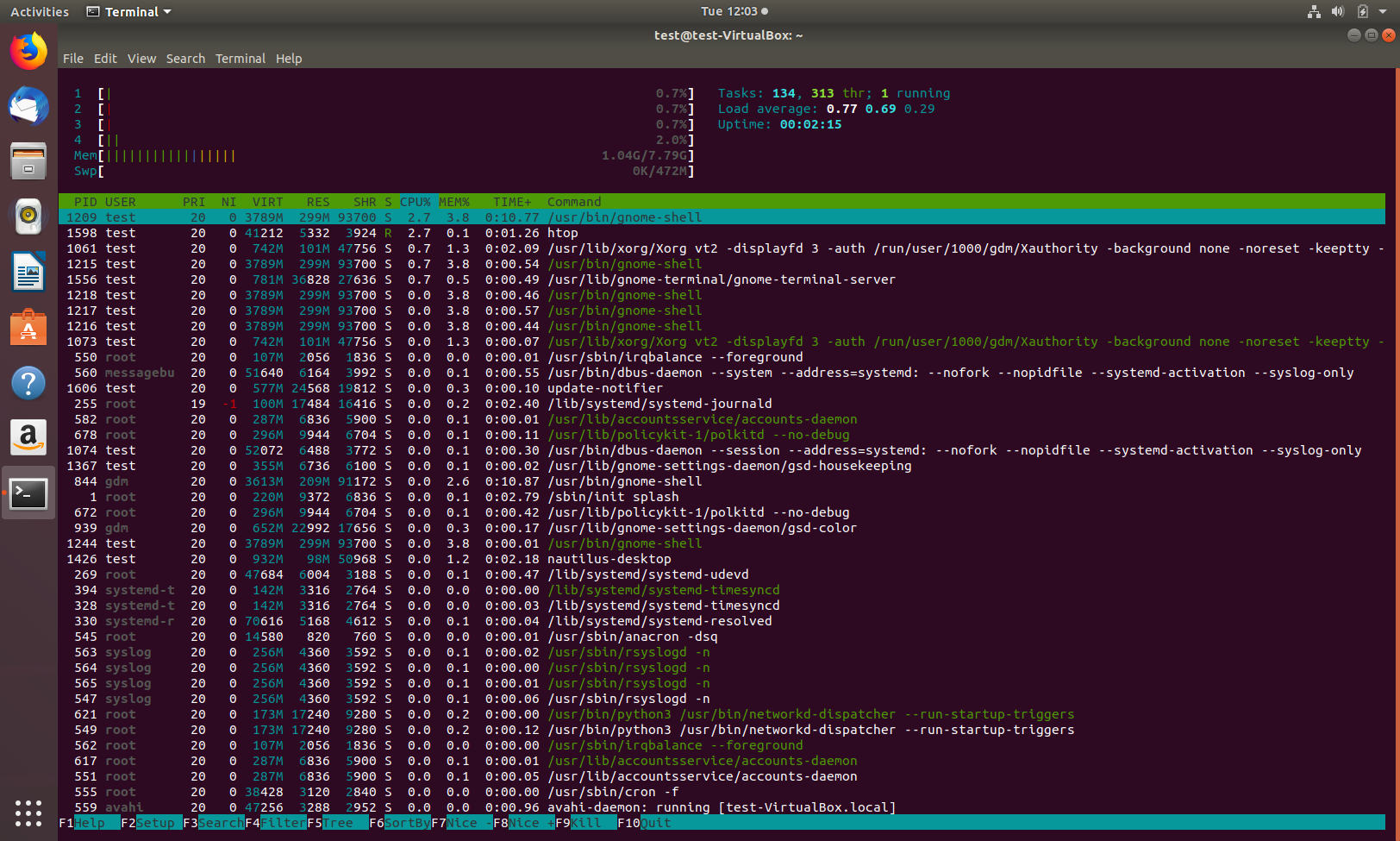Select the gsd-housekeeping process row
1400x841 pixels.
[x=722, y=466]
